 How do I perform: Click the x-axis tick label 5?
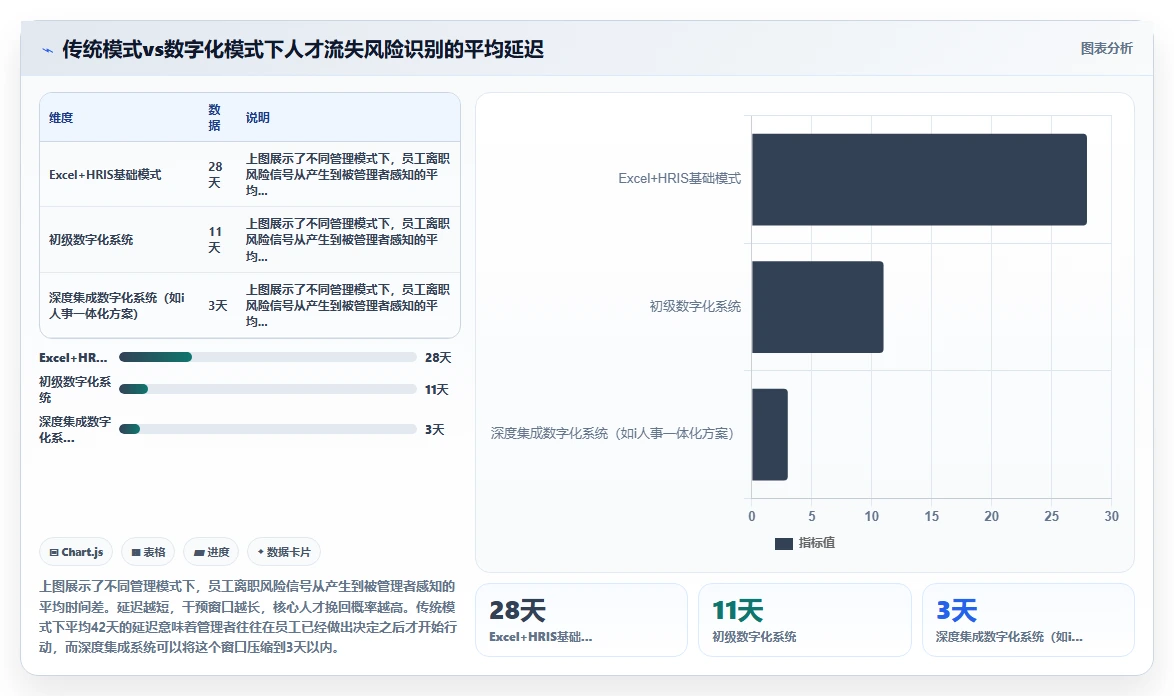812,516
